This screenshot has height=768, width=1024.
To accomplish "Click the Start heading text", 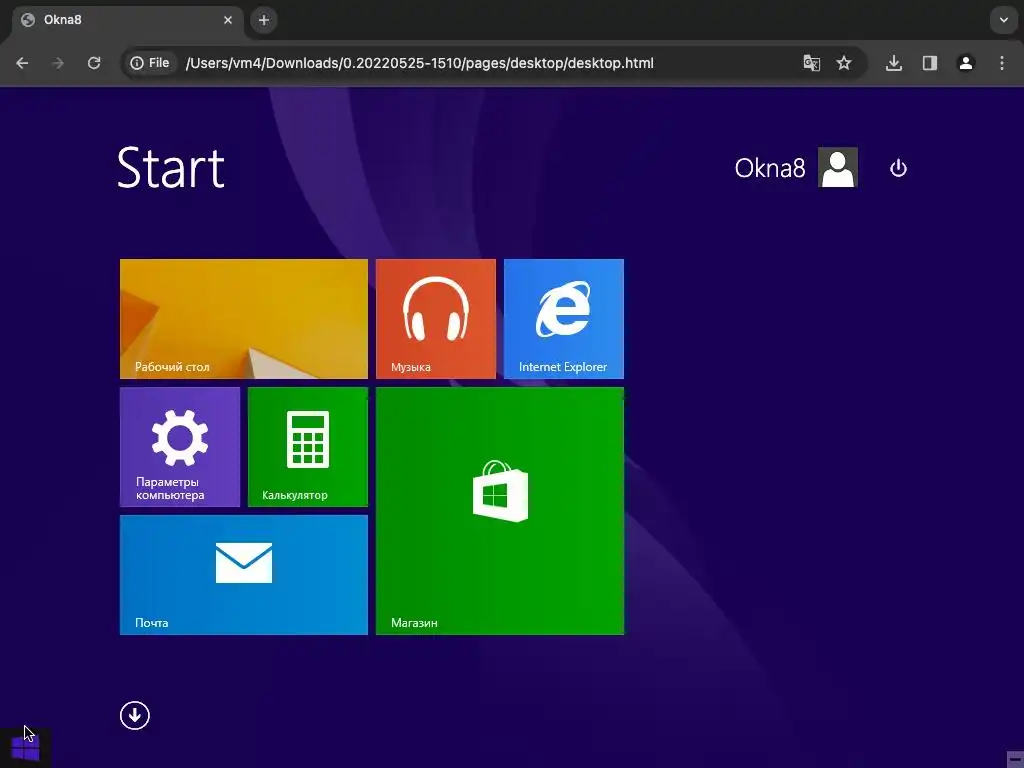I will click(x=171, y=168).
